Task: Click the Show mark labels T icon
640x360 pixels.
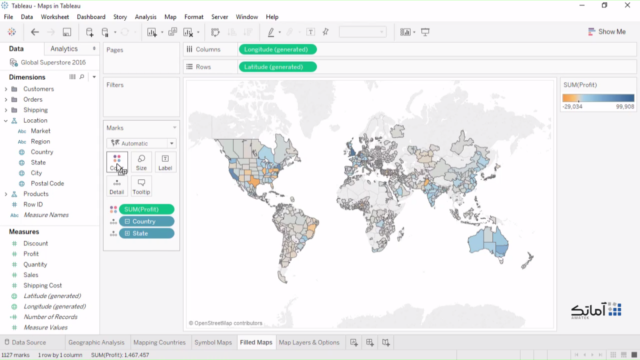Action: [311, 32]
